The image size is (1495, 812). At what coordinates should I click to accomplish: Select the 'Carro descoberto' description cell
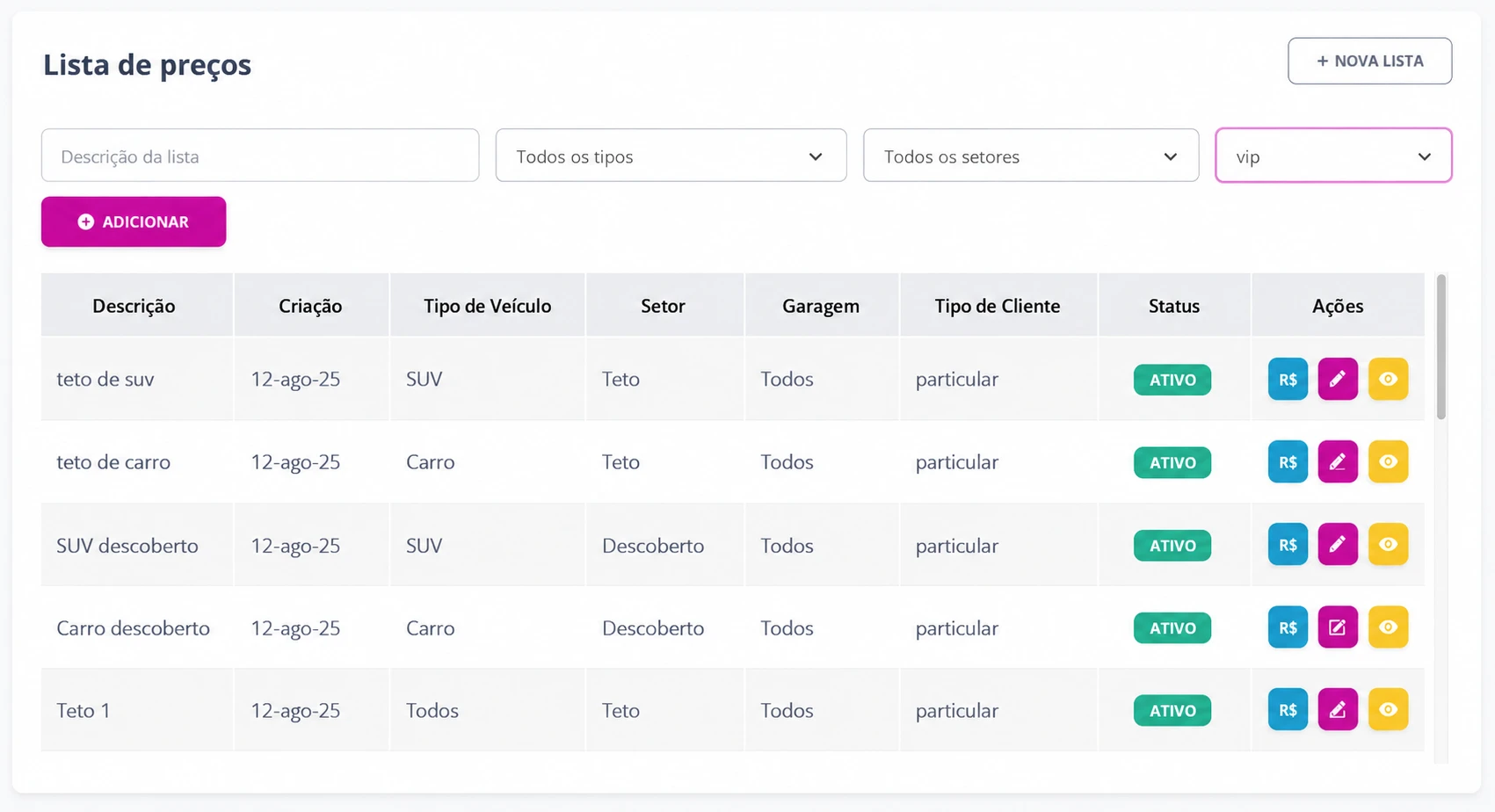pyautogui.click(x=136, y=627)
